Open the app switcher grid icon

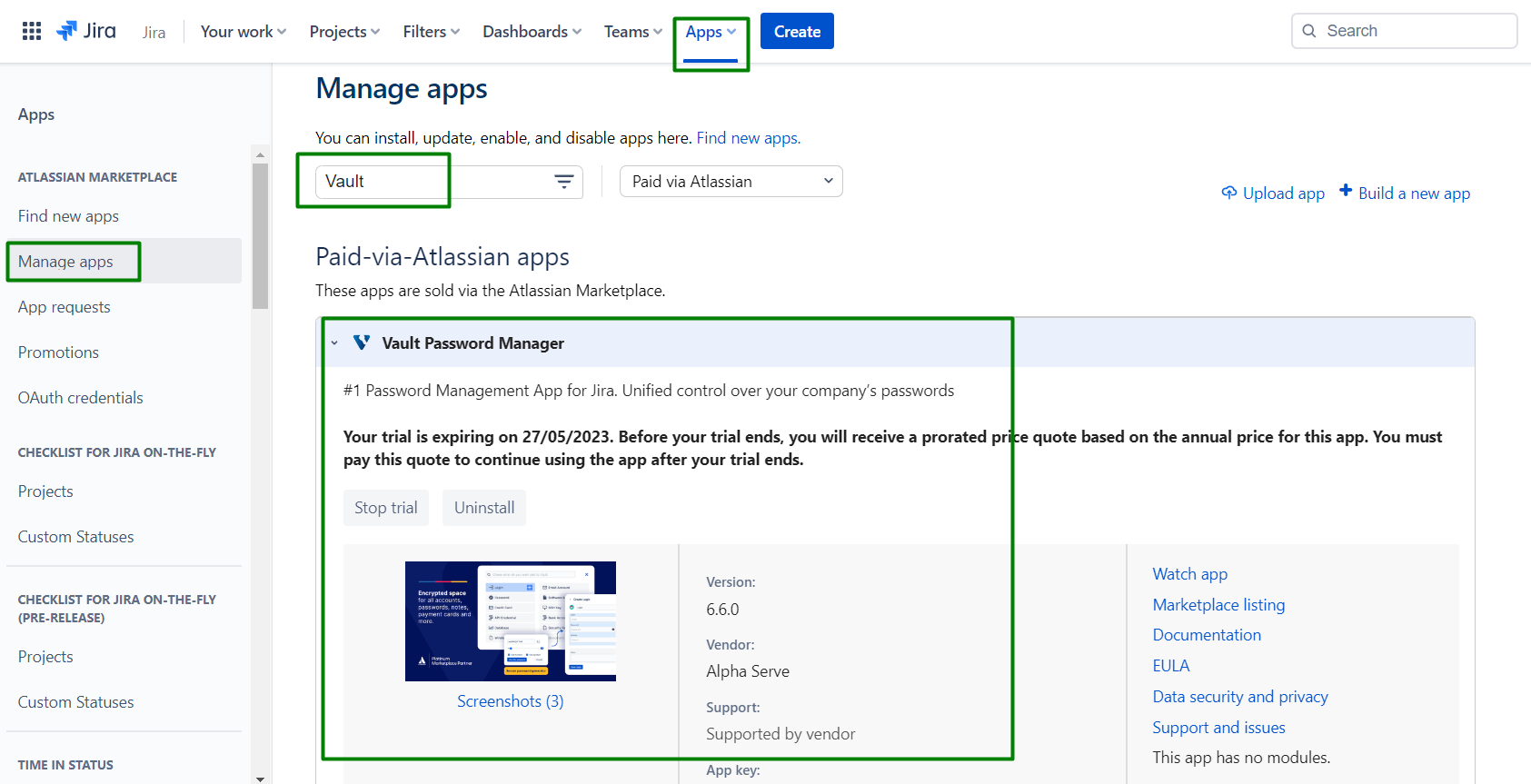32,31
